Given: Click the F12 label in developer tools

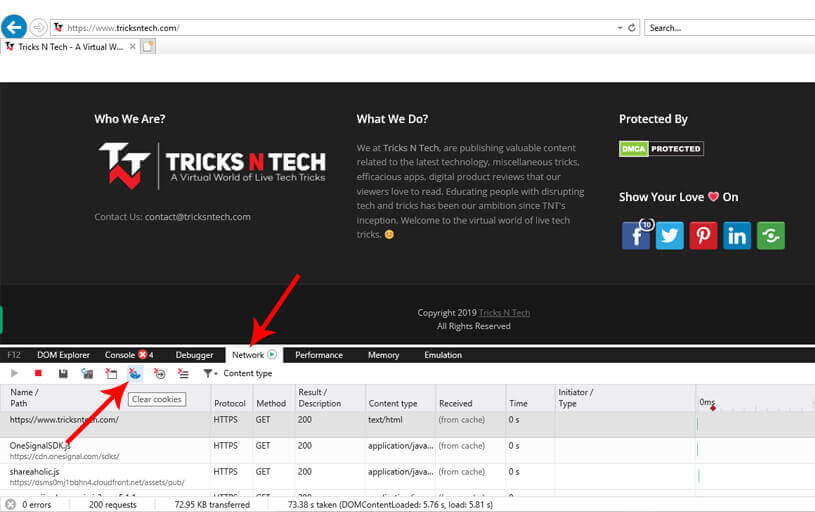Looking at the screenshot, I should pos(14,355).
